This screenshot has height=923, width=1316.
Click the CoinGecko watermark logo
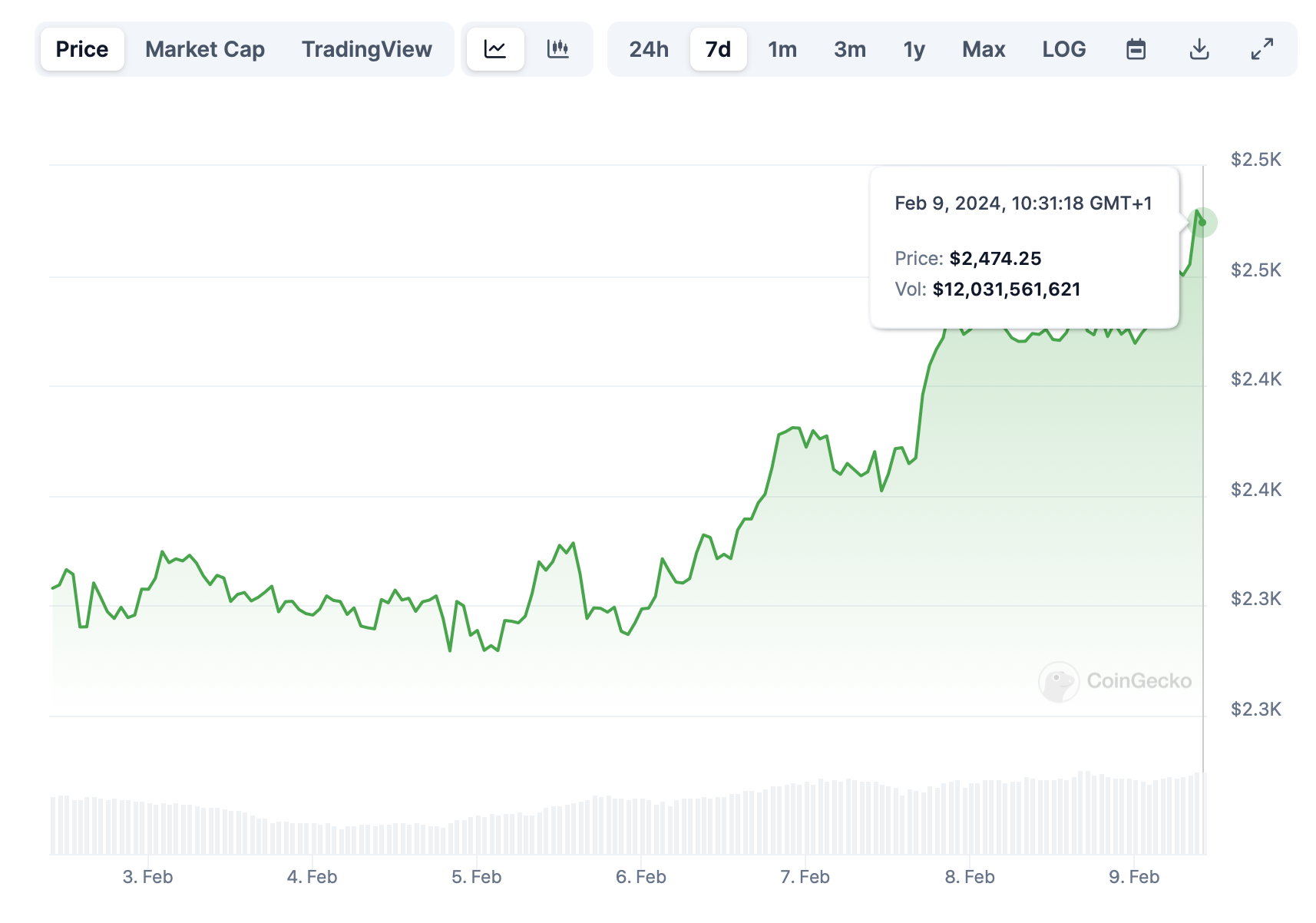[1115, 681]
